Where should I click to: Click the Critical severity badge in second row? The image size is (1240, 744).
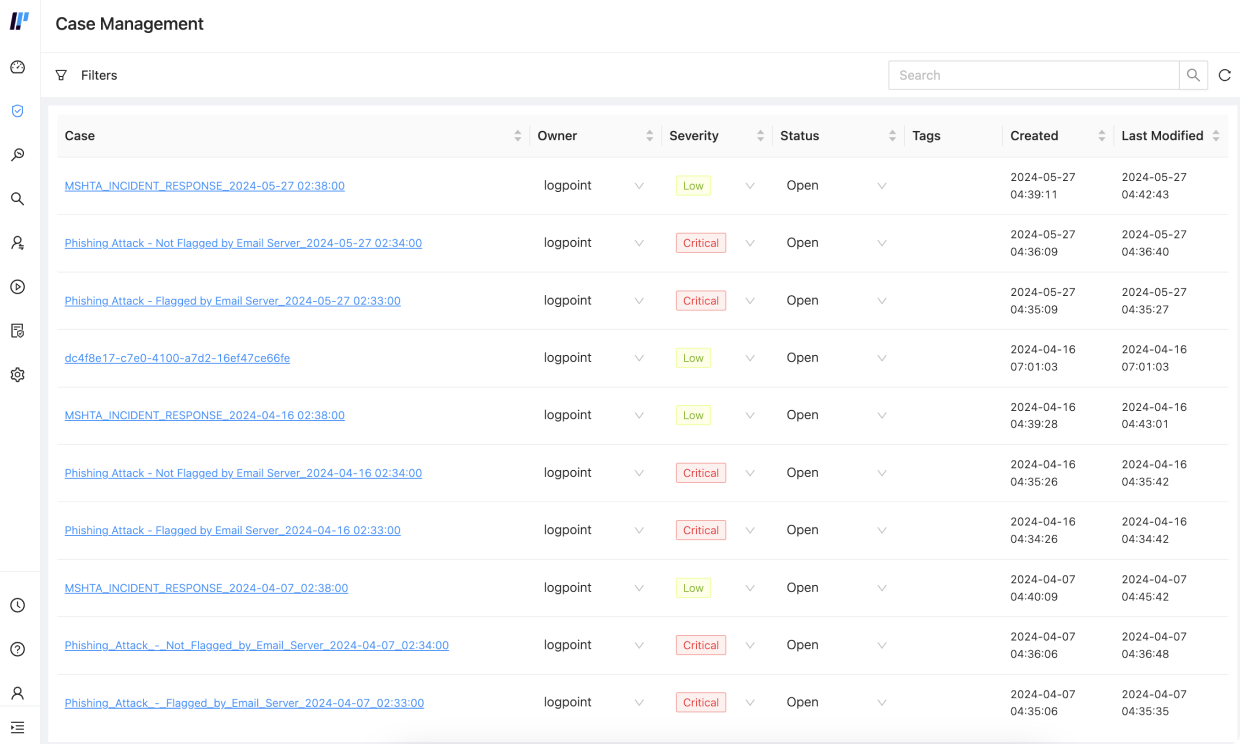(700, 243)
